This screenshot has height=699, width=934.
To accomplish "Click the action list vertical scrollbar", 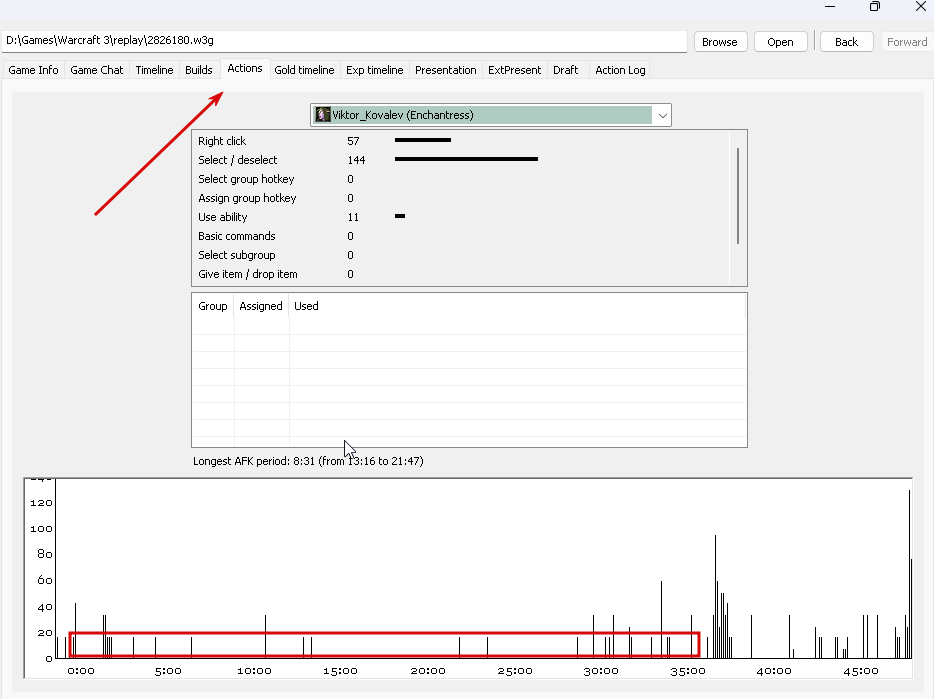I will (x=738, y=196).
